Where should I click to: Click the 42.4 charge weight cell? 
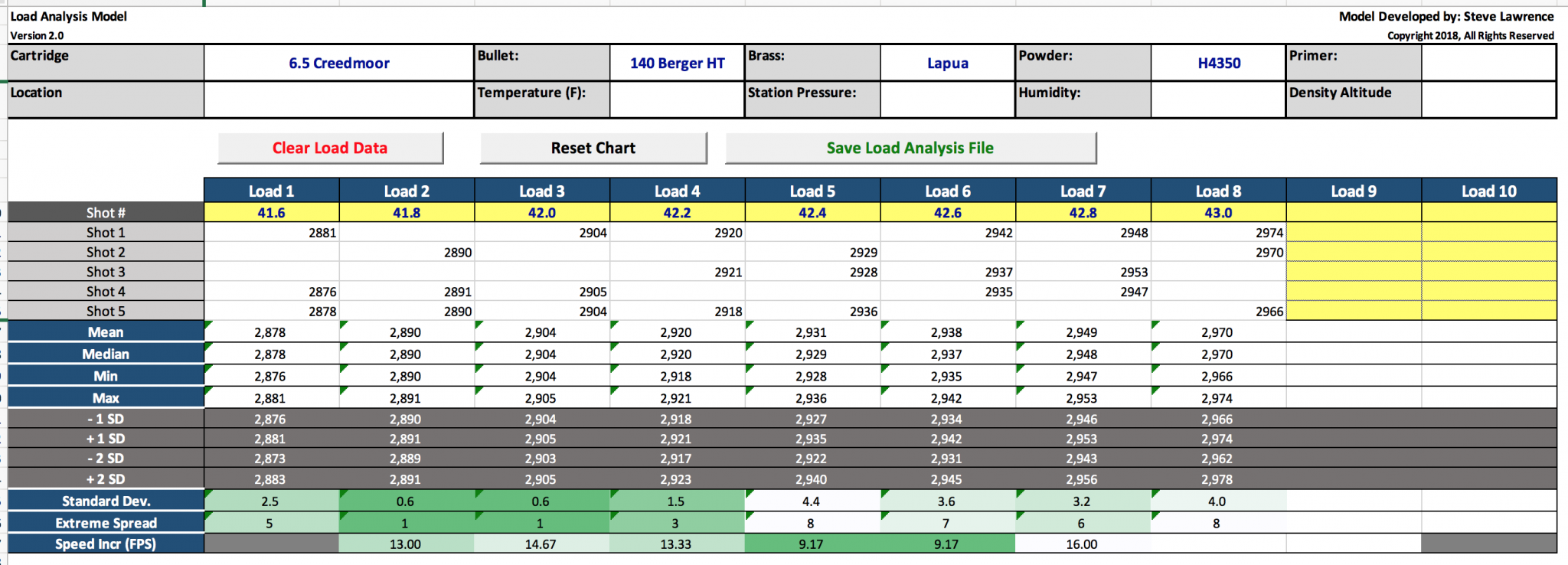pos(813,212)
